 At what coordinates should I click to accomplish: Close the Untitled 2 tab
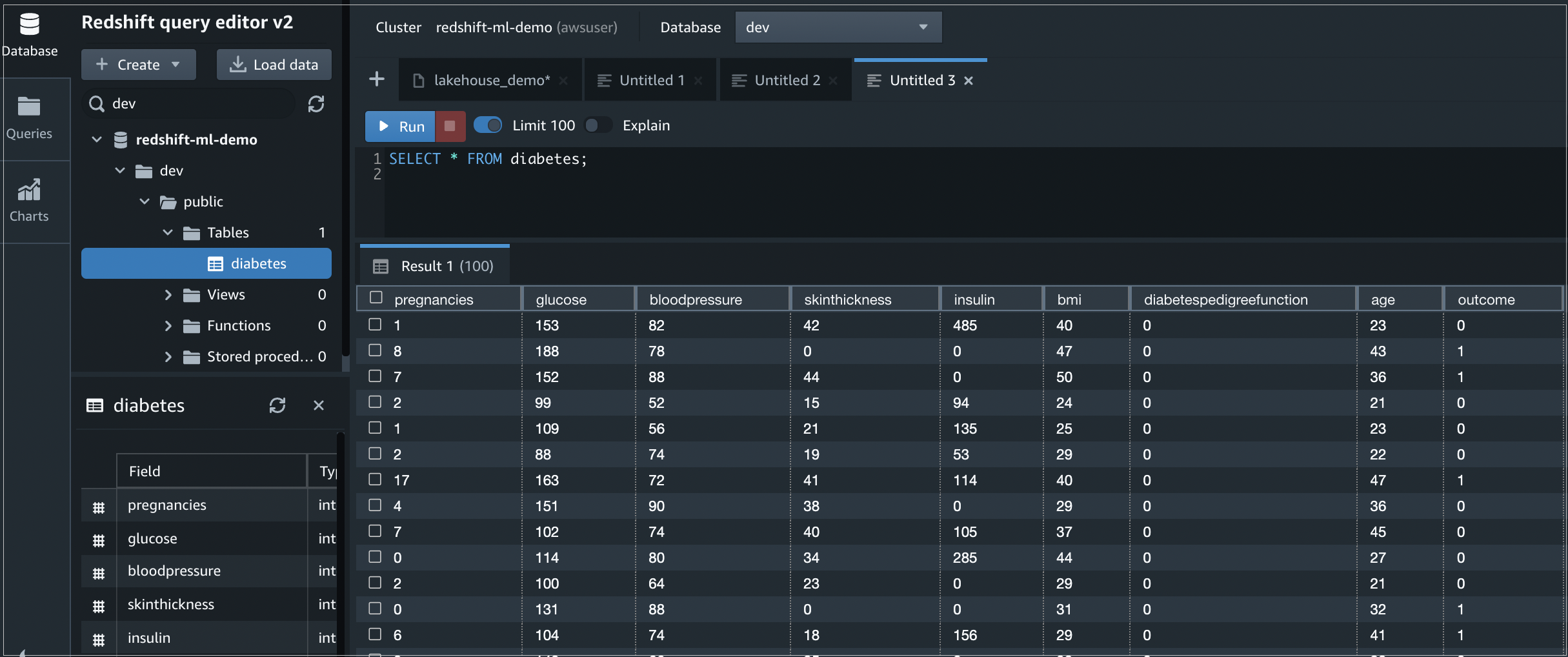point(833,81)
